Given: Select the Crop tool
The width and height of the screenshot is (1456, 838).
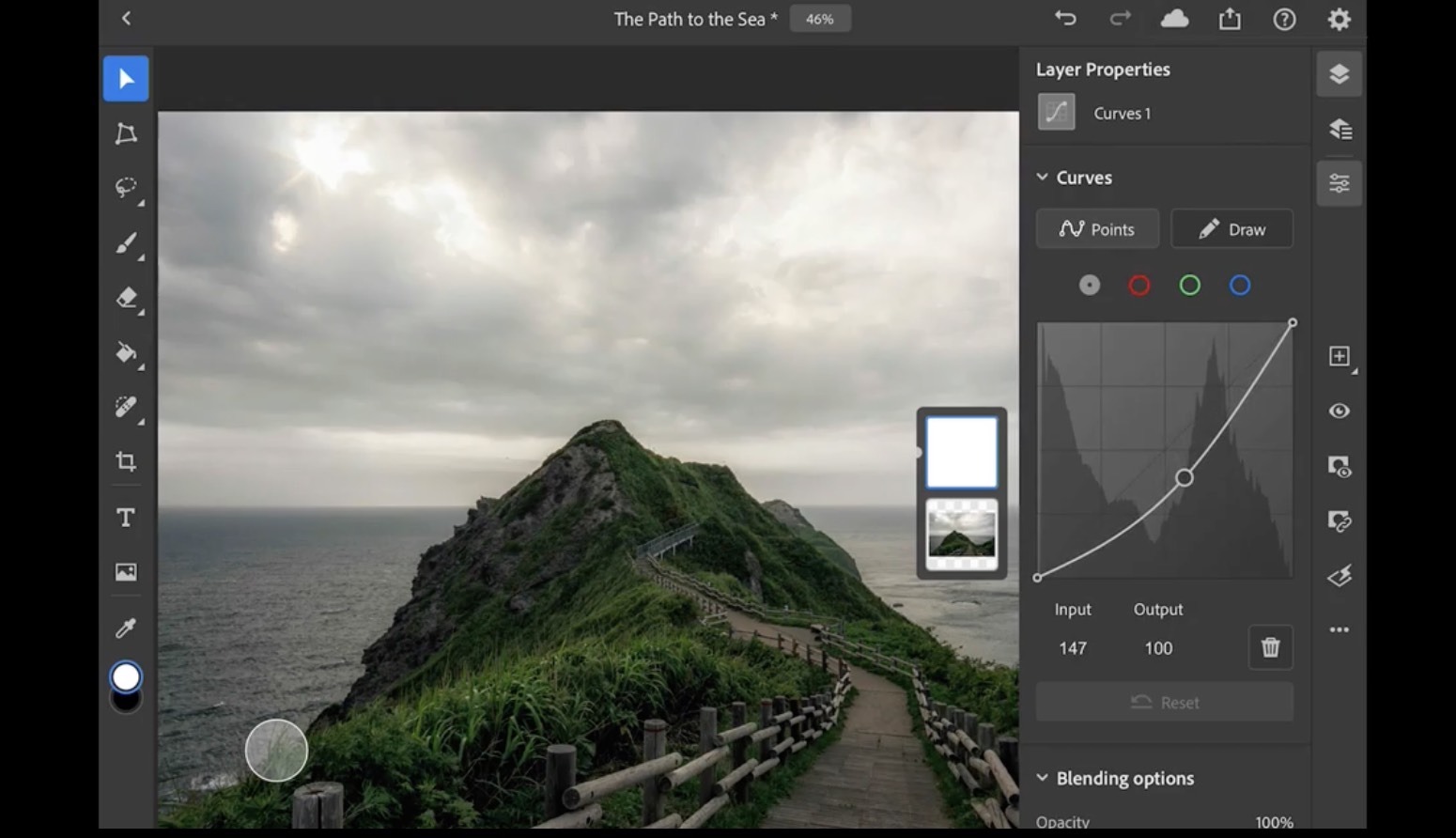Looking at the screenshot, I should coord(126,461).
